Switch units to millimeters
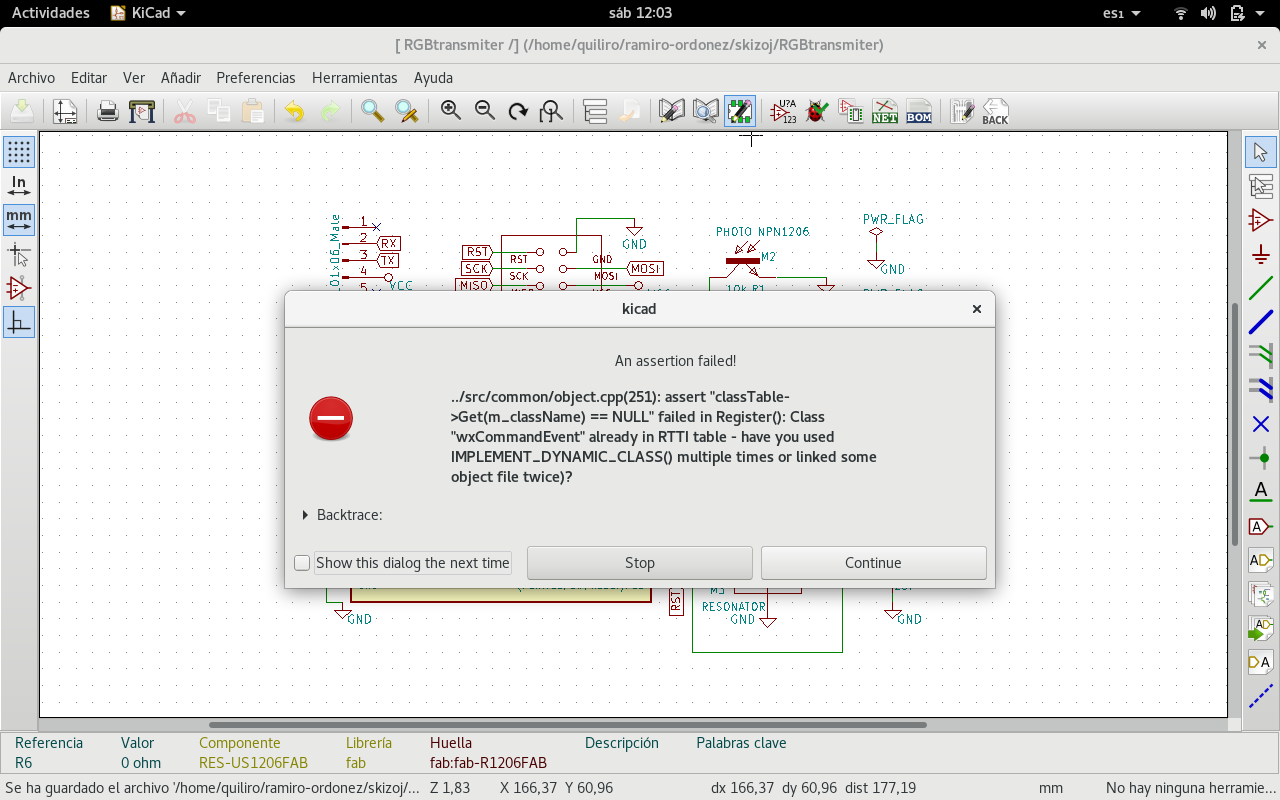 click(x=19, y=220)
